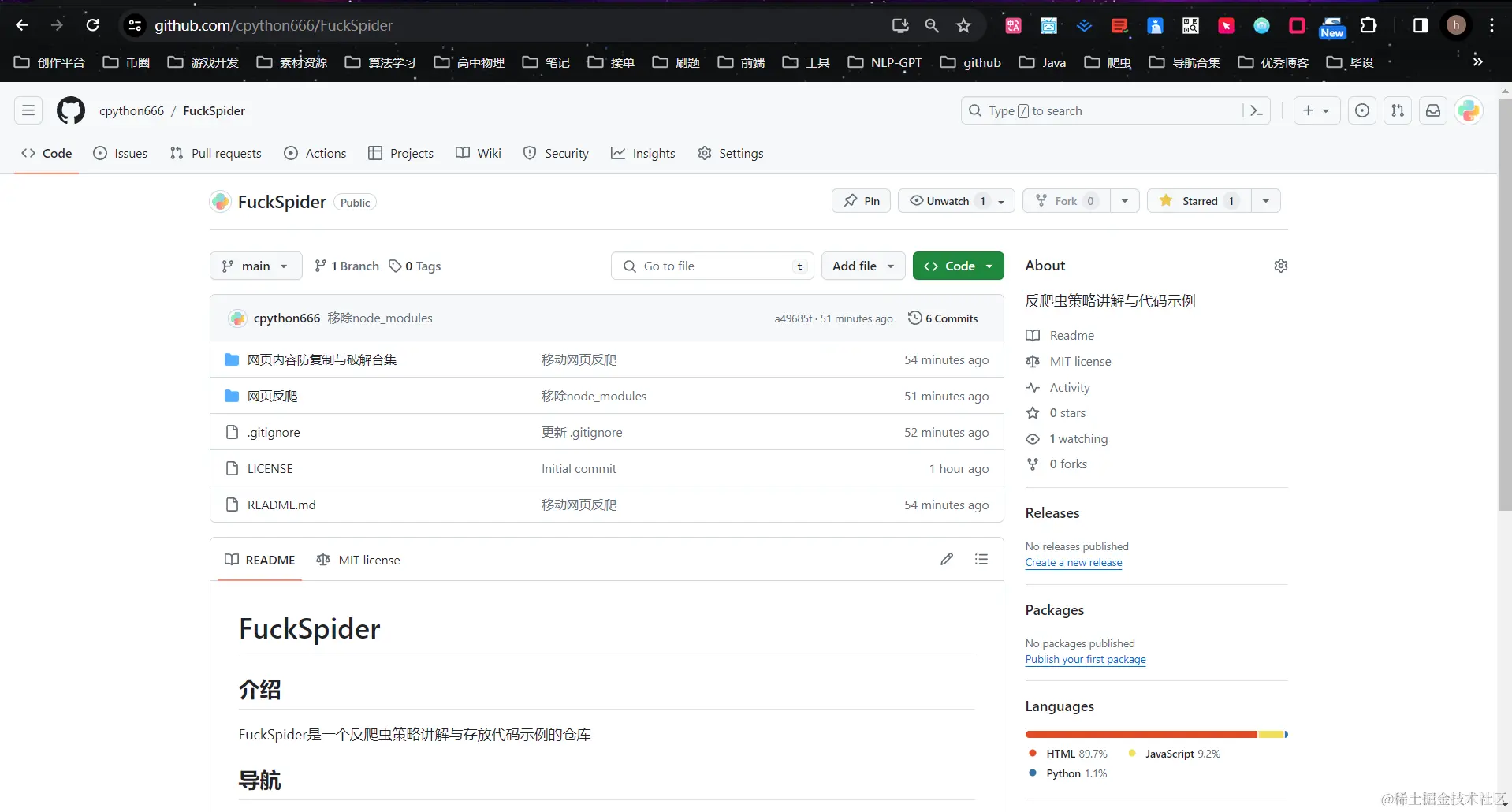
Task: Open the browser side panel icon
Action: tap(1420, 25)
